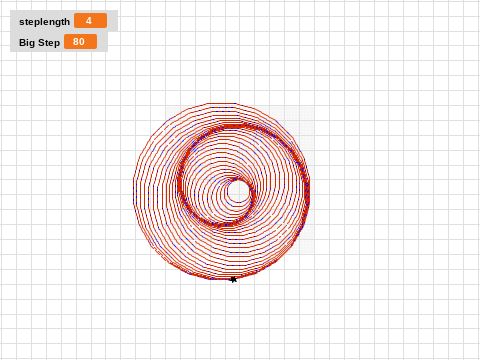
Task: Select the steplength variable label
Action: [x=44, y=22]
